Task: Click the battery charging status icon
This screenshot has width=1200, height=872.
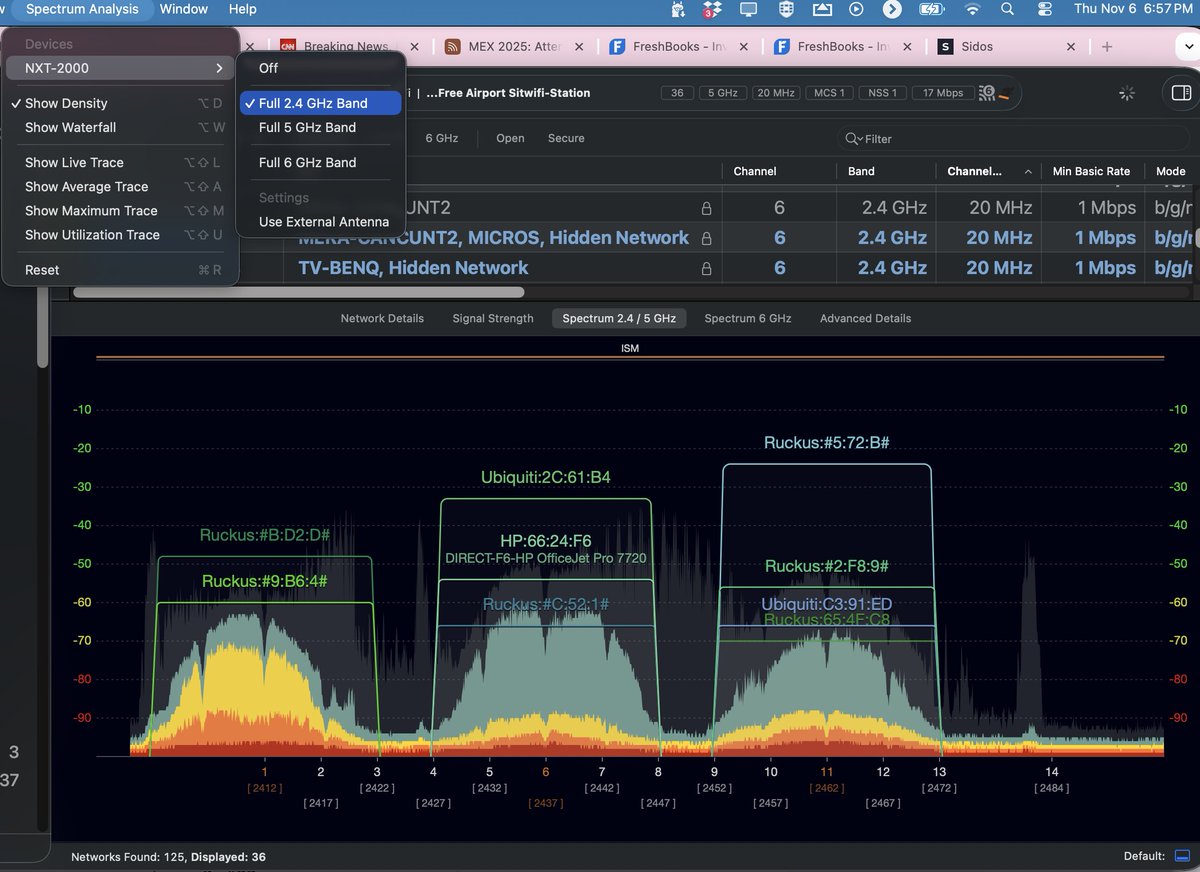Action: pyautogui.click(x=931, y=9)
